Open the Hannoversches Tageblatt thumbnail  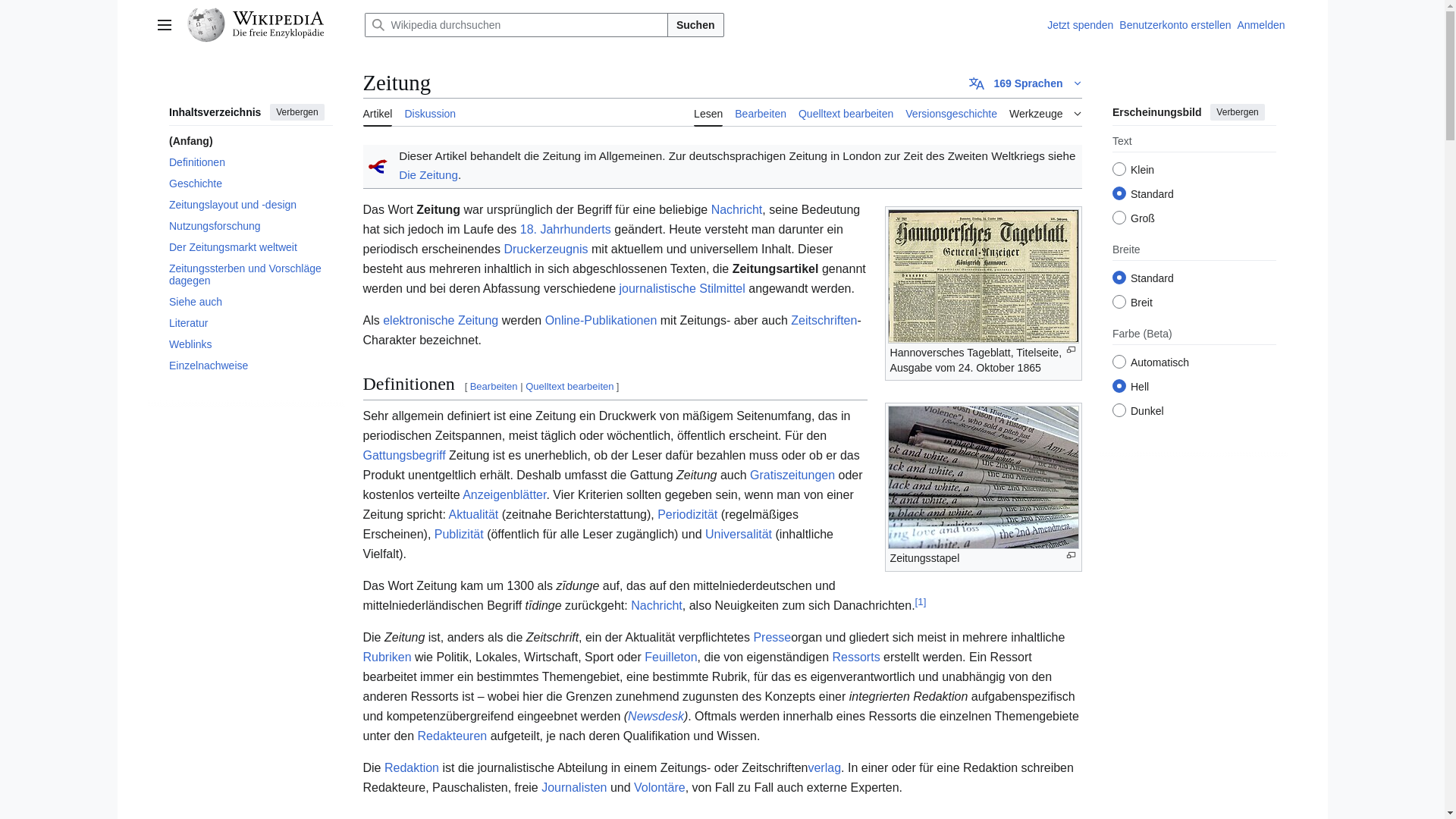[x=984, y=276]
